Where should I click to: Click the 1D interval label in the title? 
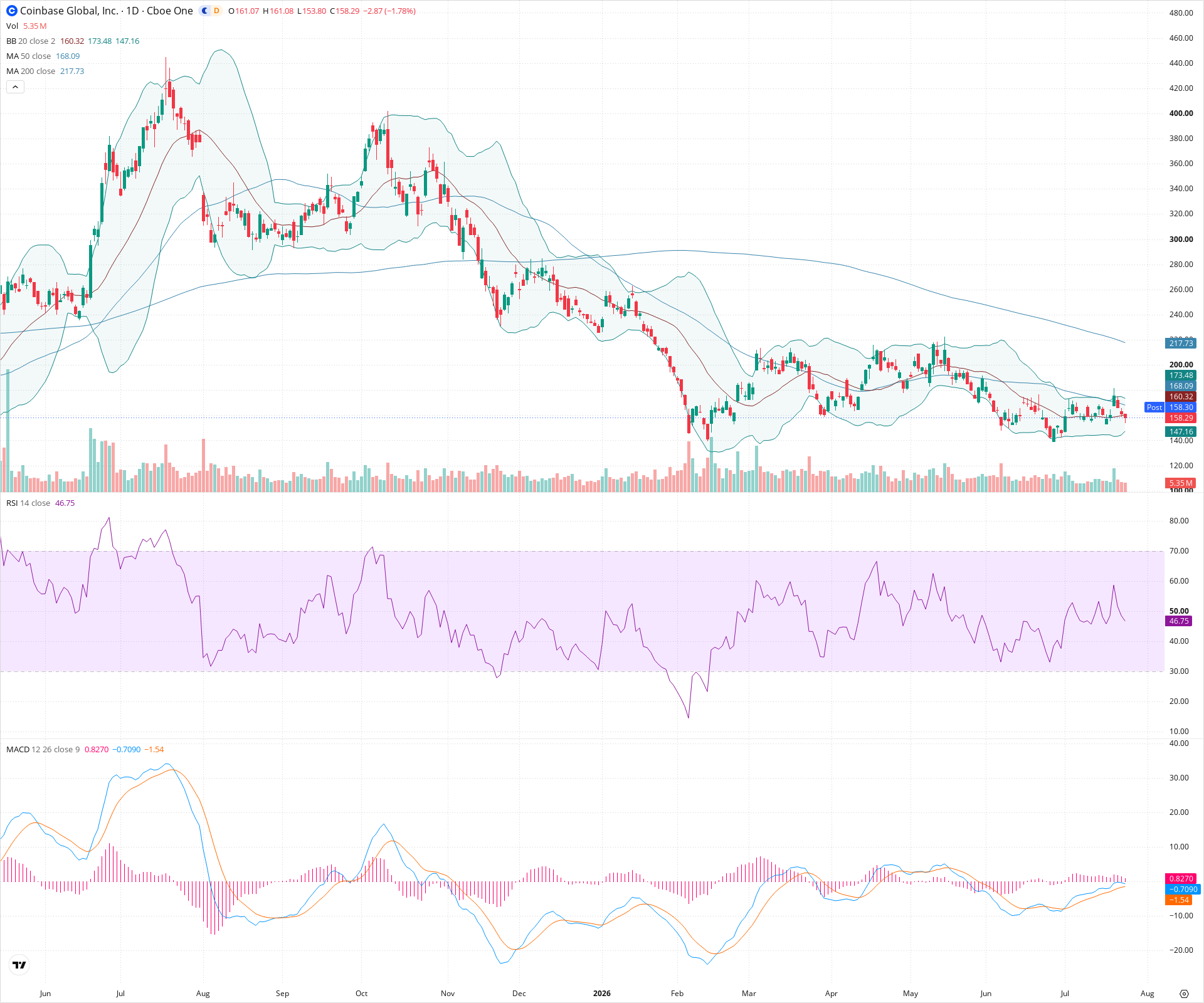pyautogui.click(x=132, y=11)
